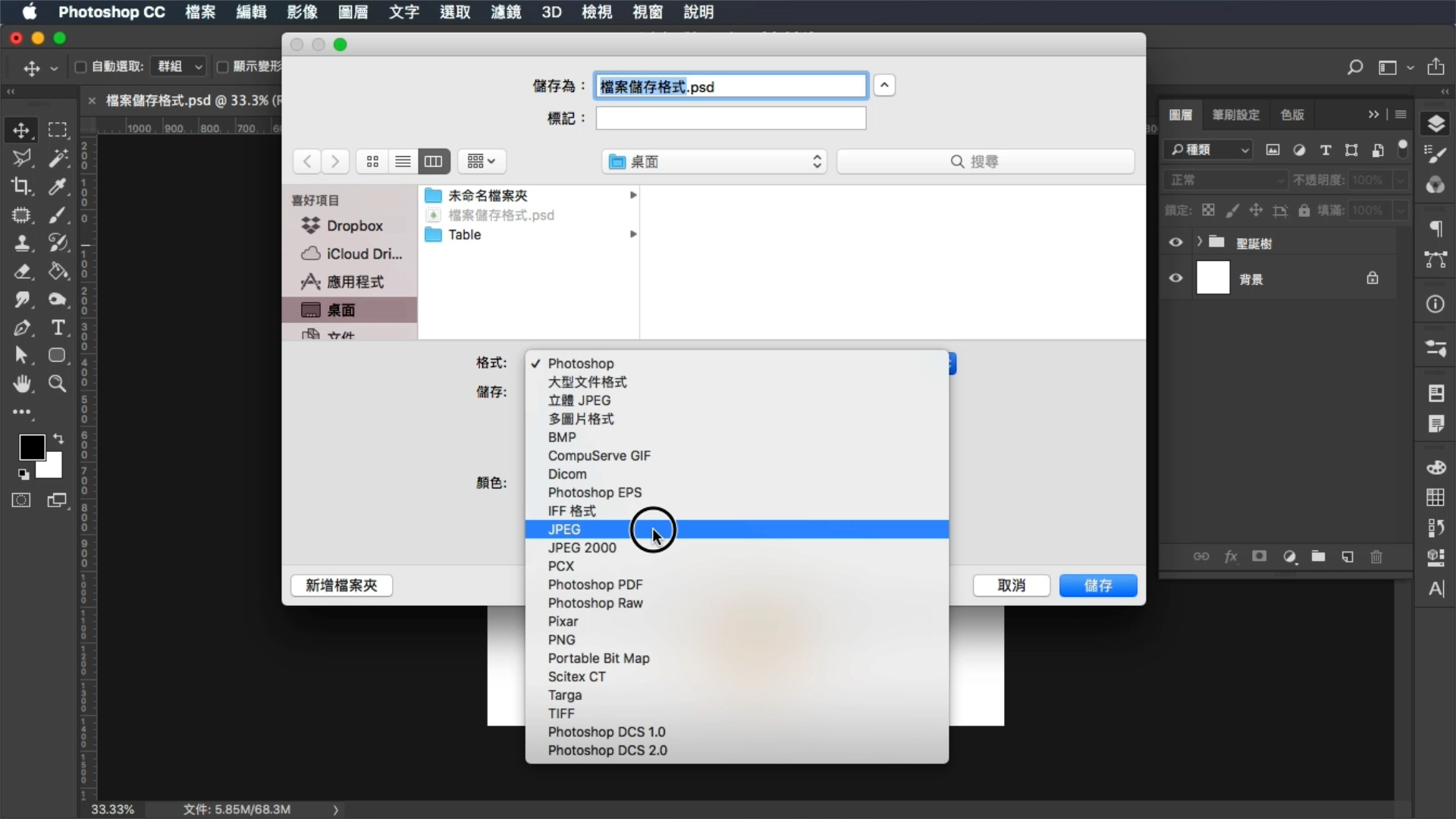Switch the save dialog to icon view
1456x819 pixels.
click(x=372, y=162)
